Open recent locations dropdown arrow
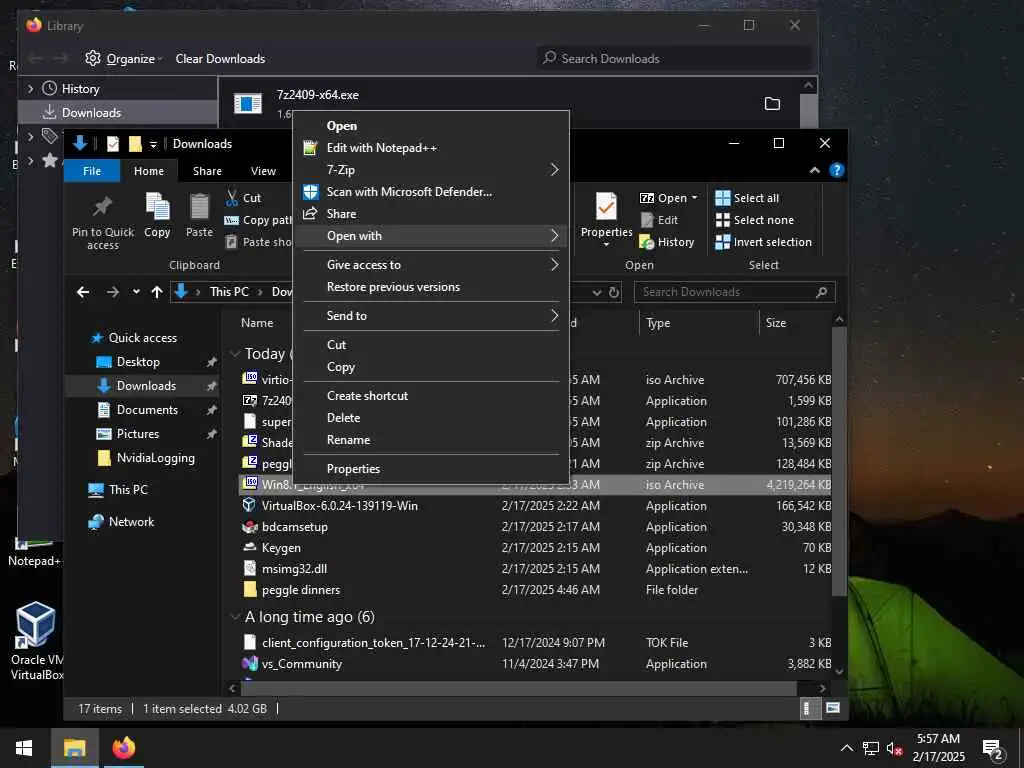1024x768 pixels. coord(136,292)
